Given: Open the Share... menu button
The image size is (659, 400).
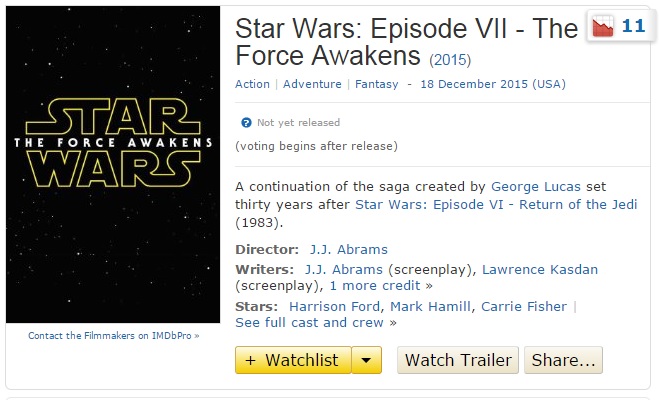Looking at the screenshot, I should click(565, 360).
